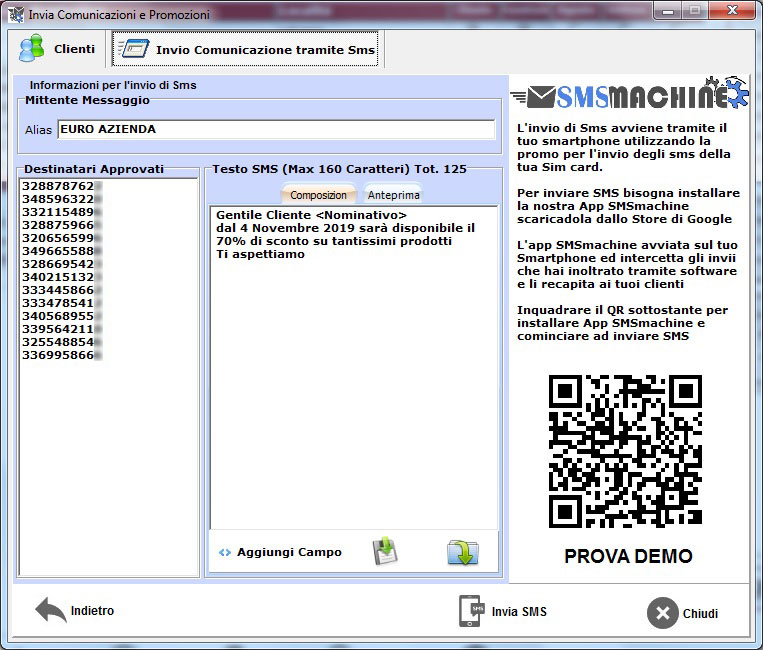
Task: Click the back arrow icon next to Indietro
Action: point(51,610)
